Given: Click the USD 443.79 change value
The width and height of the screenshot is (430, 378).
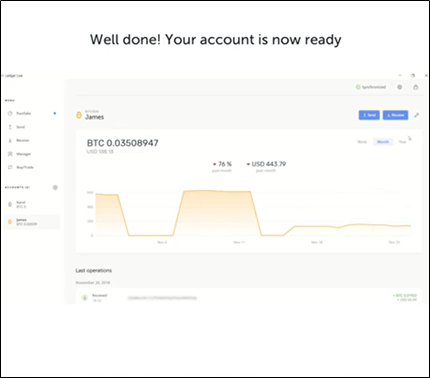Looking at the screenshot, I should (x=269, y=164).
